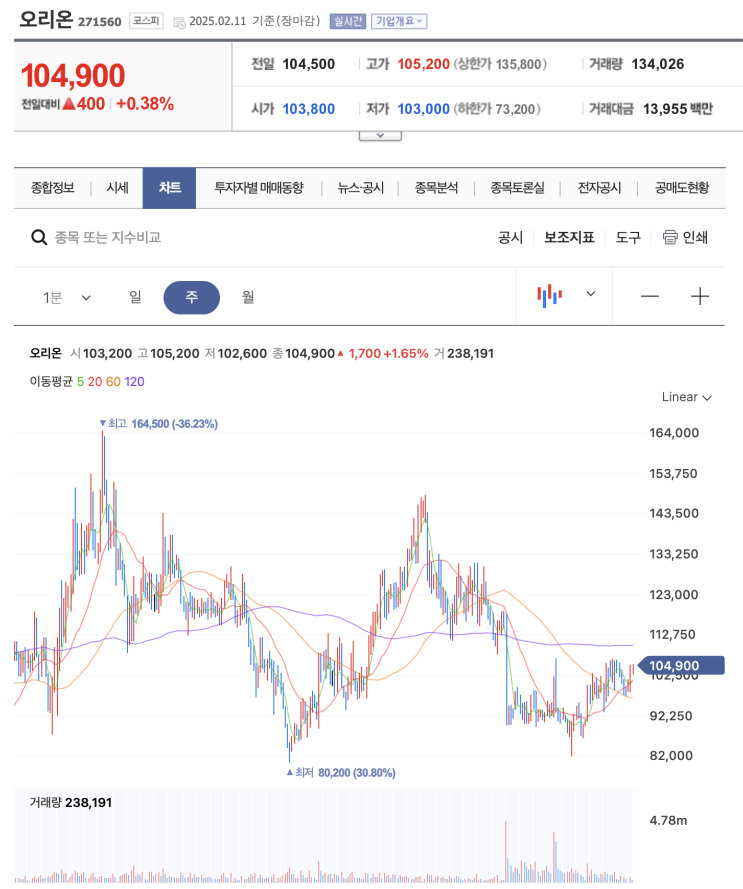743x889 pixels.
Task: Click the 전일 104,500 value
Action: click(309, 64)
